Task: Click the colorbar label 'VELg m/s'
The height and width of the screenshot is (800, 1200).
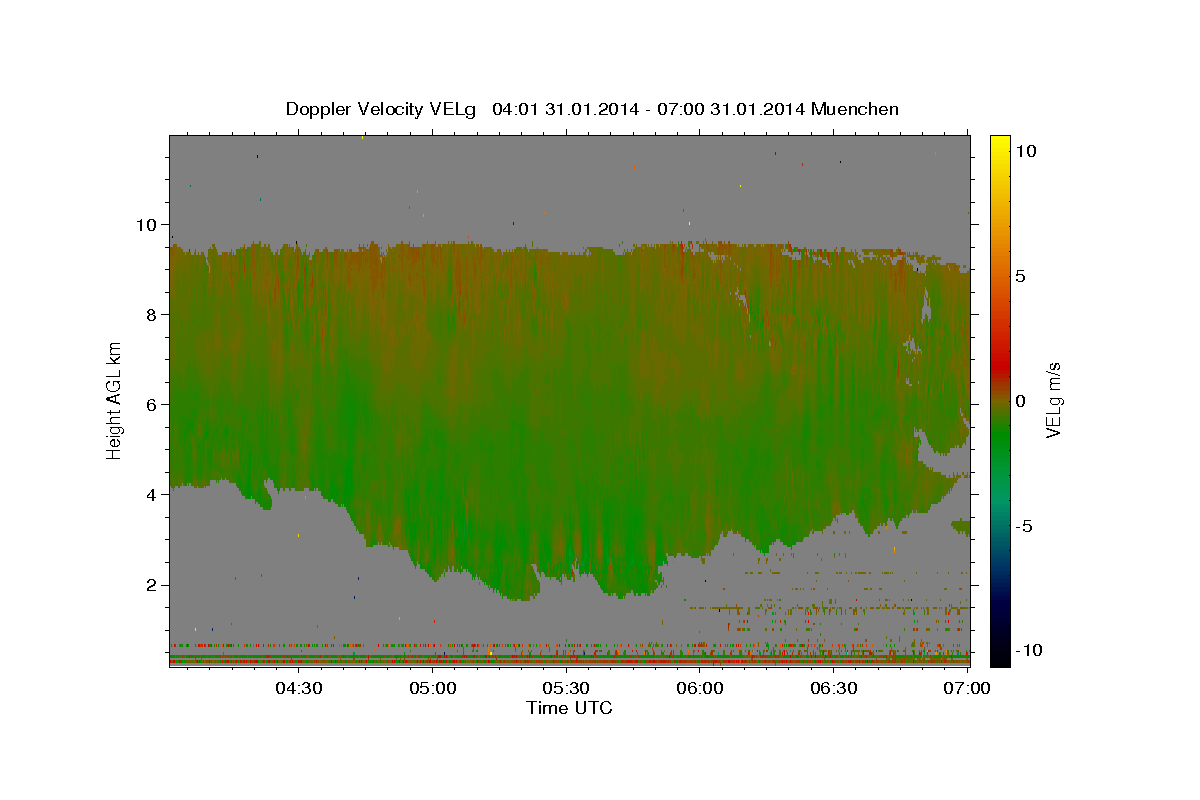Action: click(1053, 400)
